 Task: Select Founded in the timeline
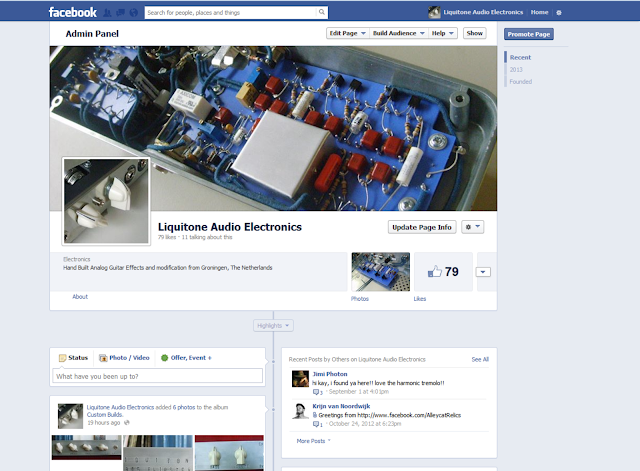(521, 82)
